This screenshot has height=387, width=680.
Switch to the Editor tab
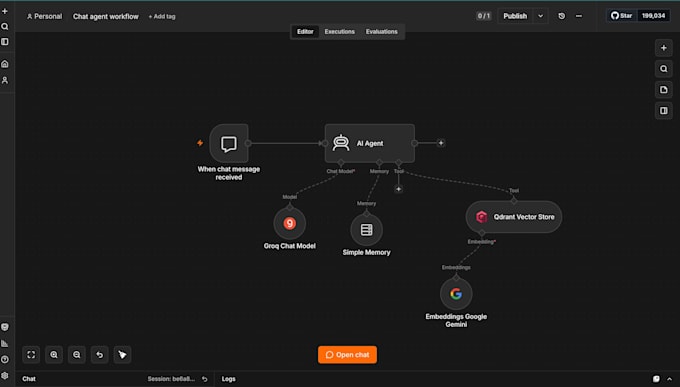tap(305, 32)
